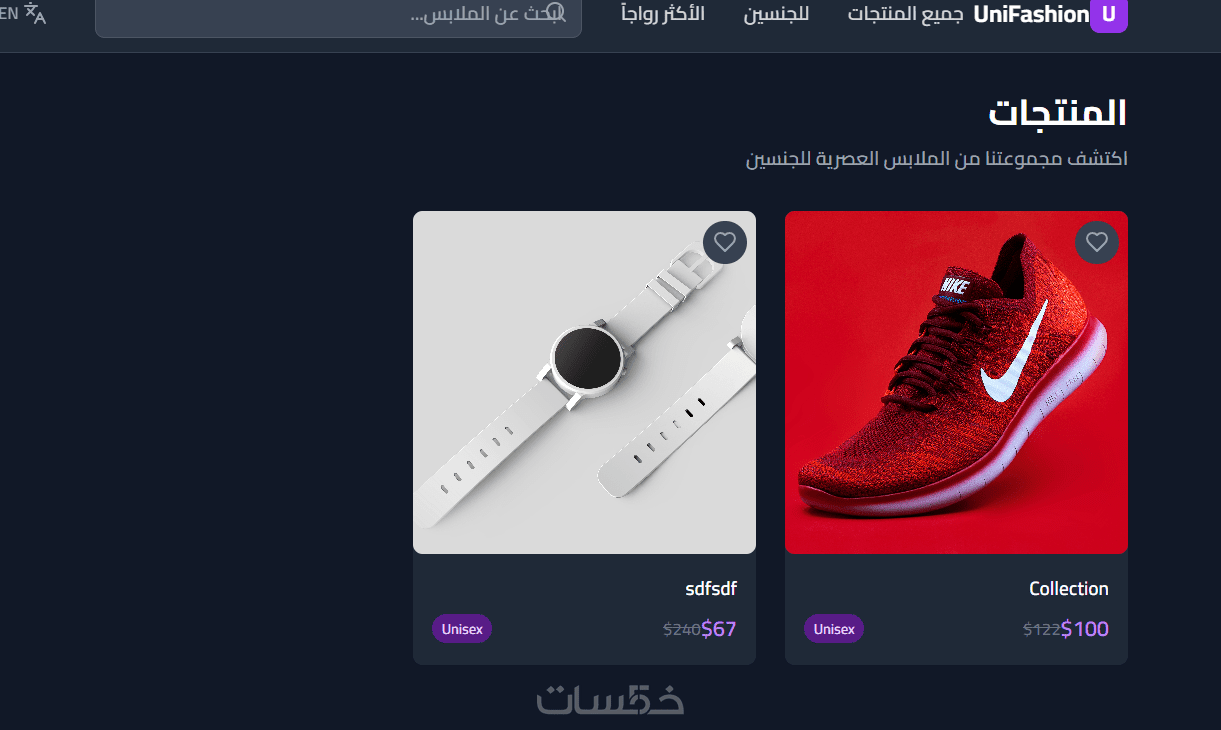1221x730 pixels.
Task: Switch language to EN
Action: pos(9,14)
